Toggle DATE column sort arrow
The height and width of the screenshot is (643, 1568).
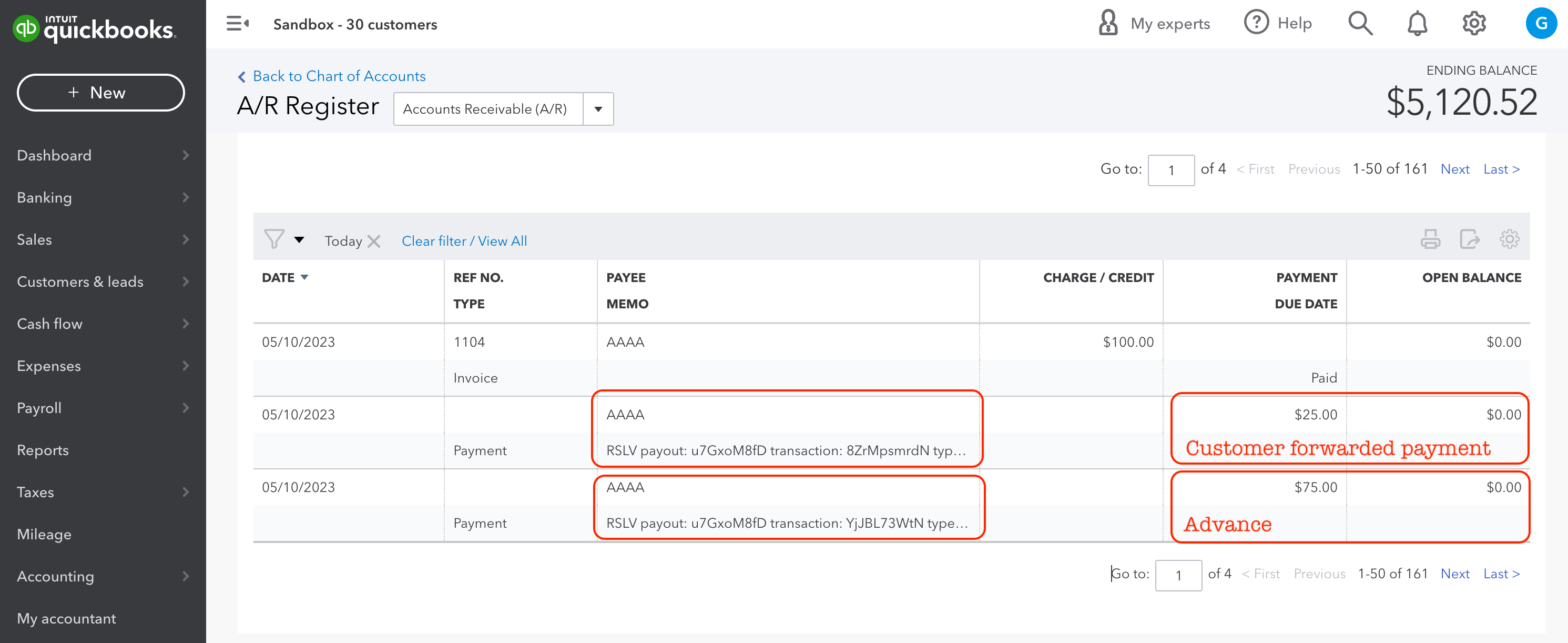click(x=304, y=278)
